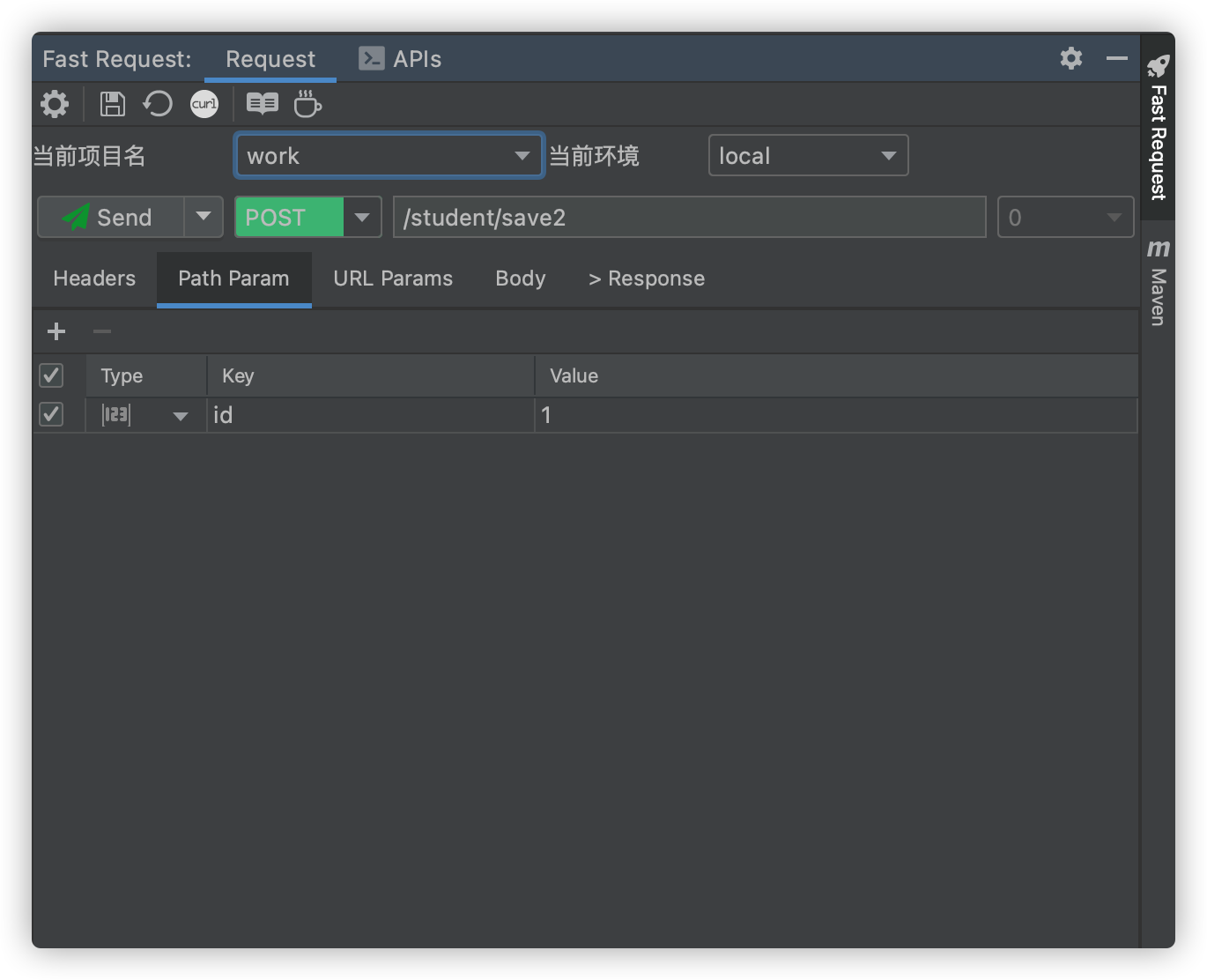This screenshot has width=1207, height=980.
Task: Click the Value column header
Action: coord(836,376)
